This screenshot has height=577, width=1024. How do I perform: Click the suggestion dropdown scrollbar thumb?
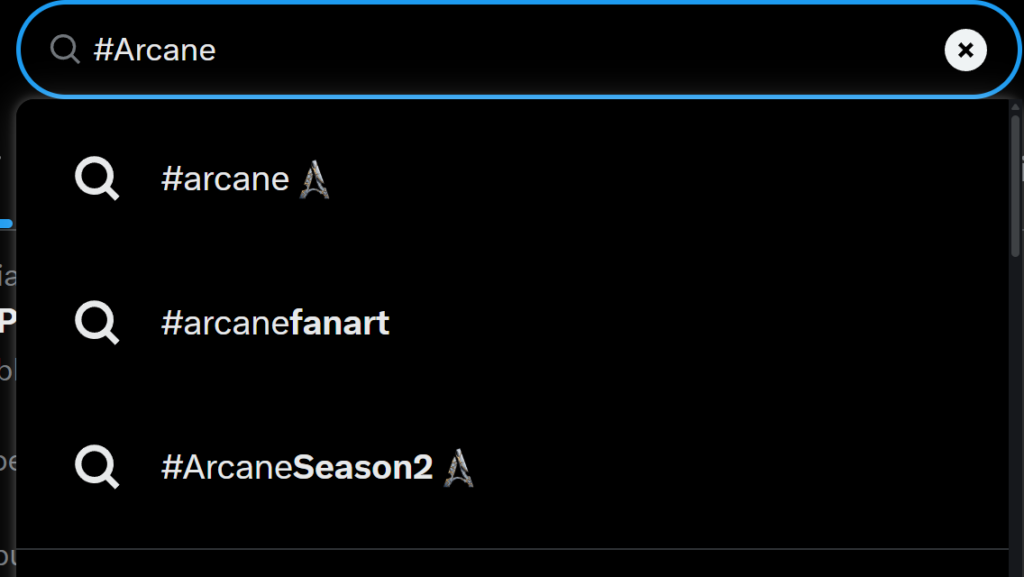(1015, 186)
